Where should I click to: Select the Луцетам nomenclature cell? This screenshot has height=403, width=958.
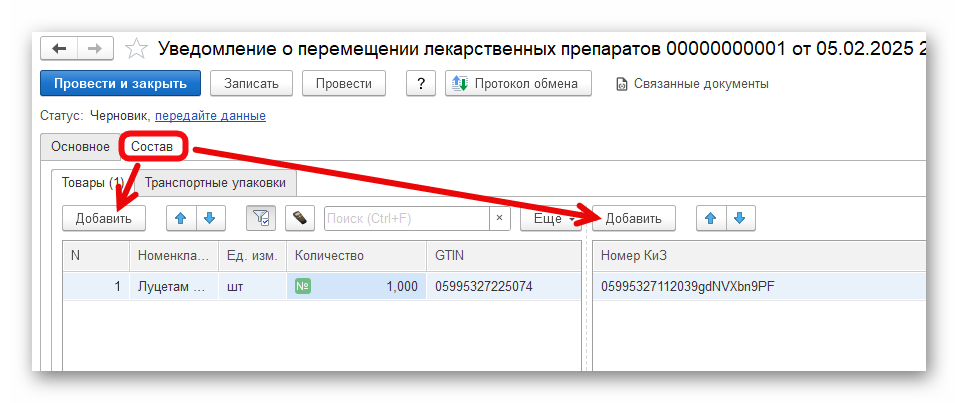tap(174, 286)
